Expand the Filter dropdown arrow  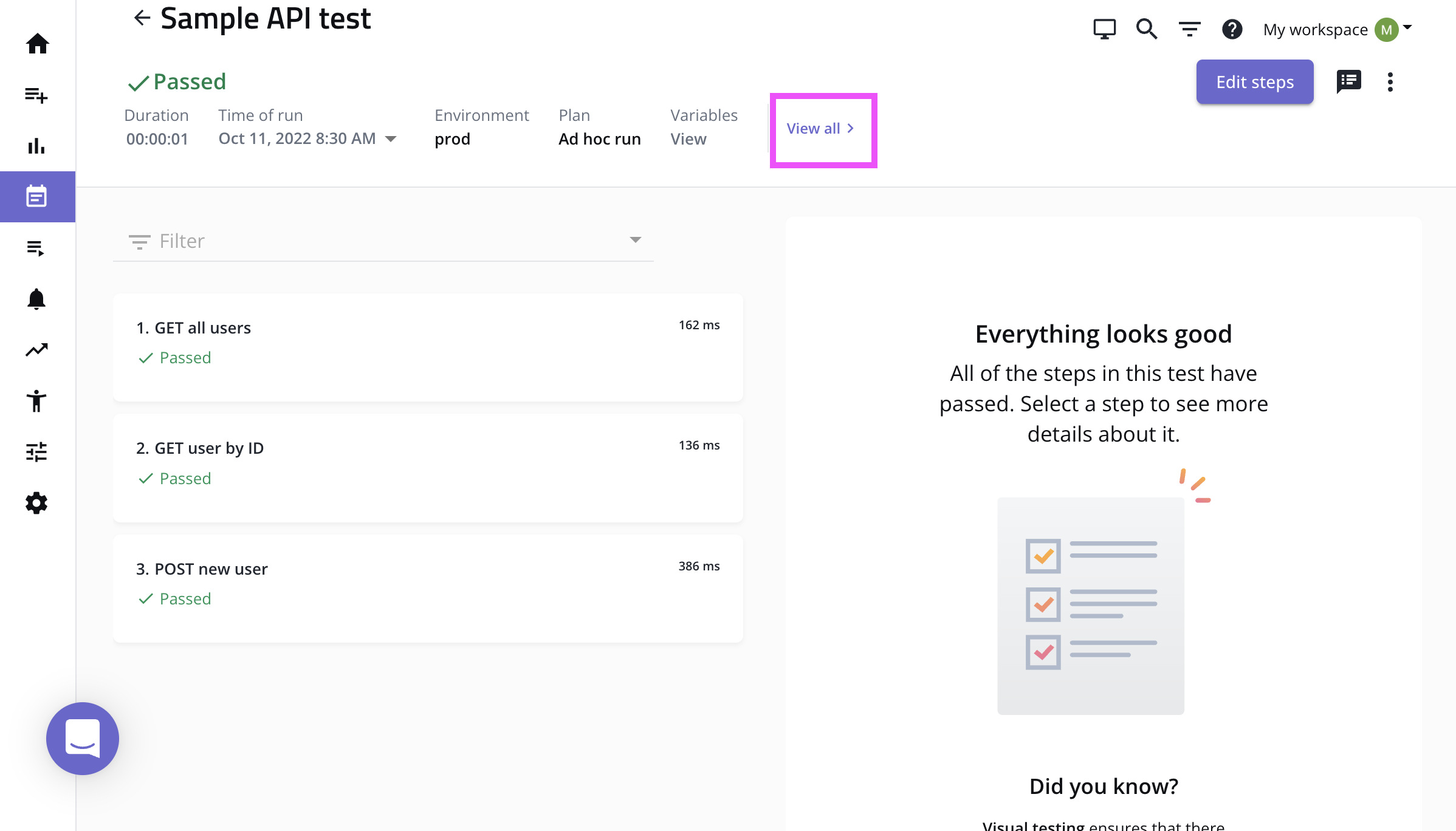(635, 240)
